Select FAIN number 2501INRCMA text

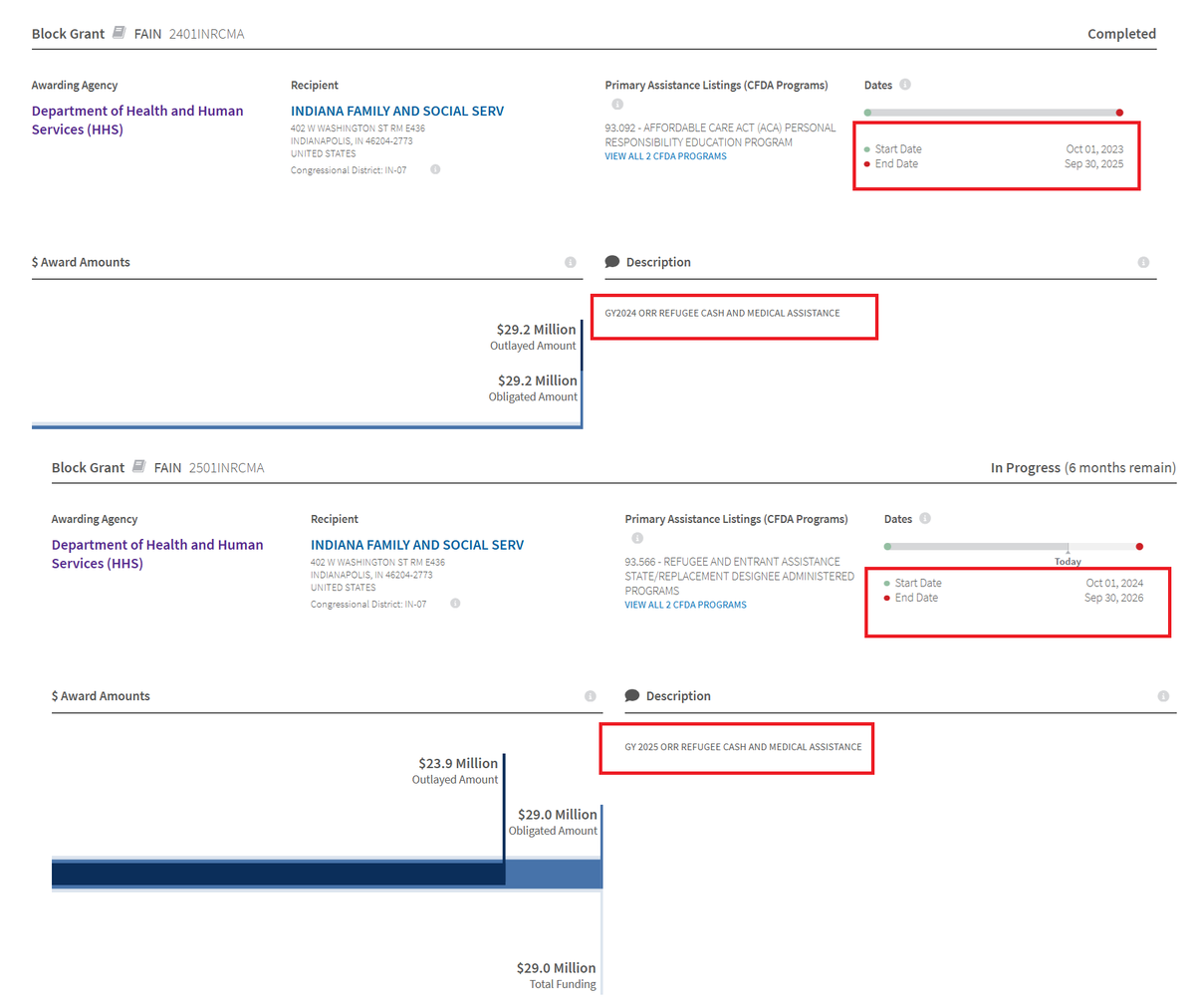coord(226,468)
